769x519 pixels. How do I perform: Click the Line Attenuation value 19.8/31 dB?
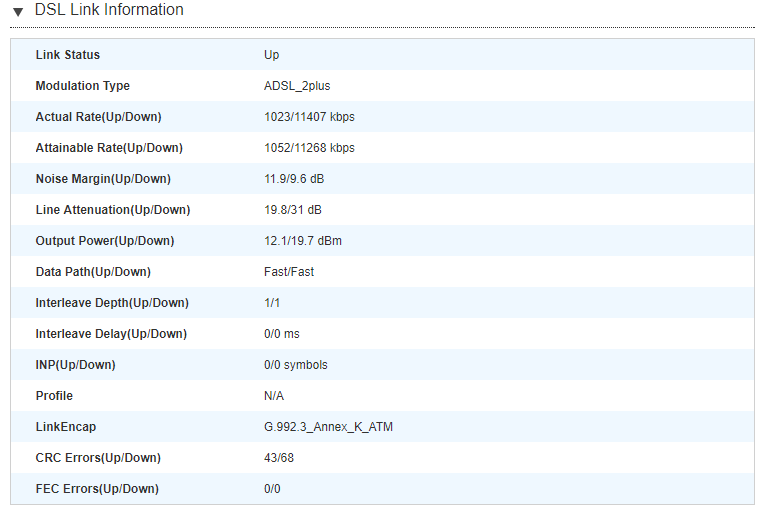click(293, 210)
